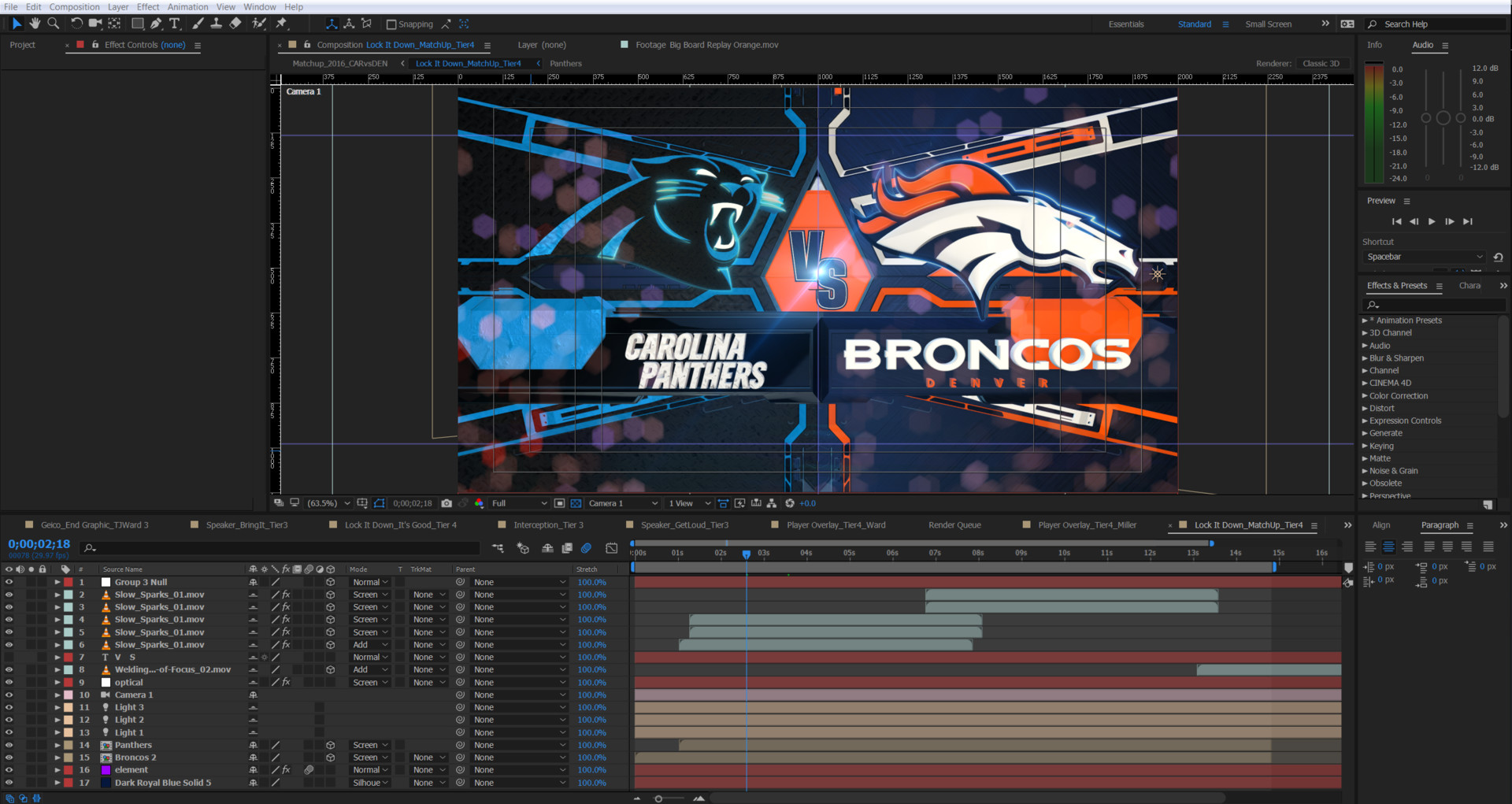Select the Pan Behind anchor point tool
Image resolution: width=1512 pixels, height=804 pixels.
tap(115, 24)
